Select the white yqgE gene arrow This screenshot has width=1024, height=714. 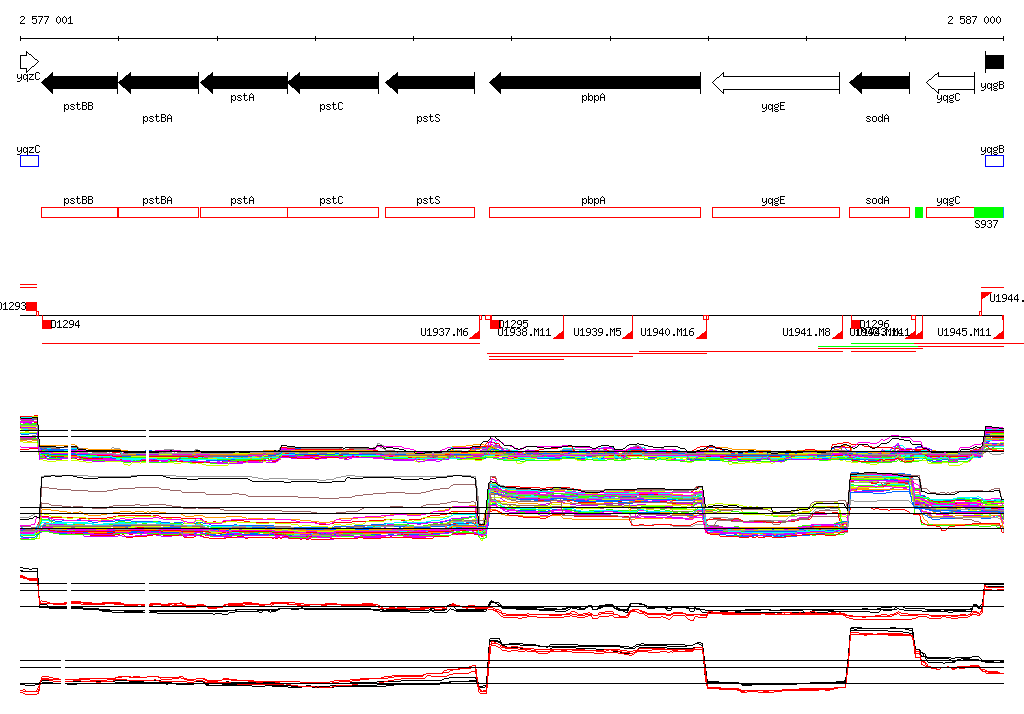click(776, 83)
